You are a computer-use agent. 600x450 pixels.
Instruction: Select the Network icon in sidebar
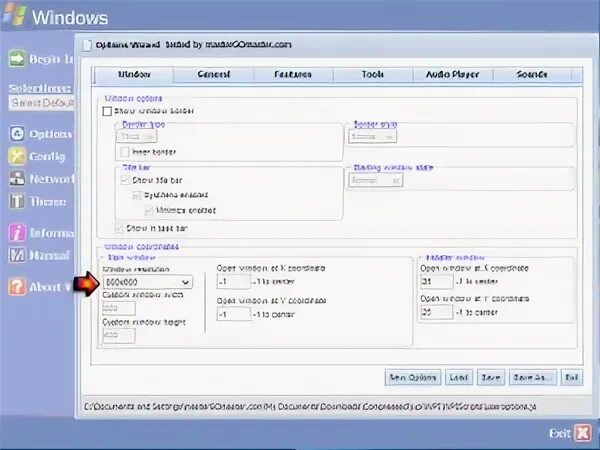point(17,179)
